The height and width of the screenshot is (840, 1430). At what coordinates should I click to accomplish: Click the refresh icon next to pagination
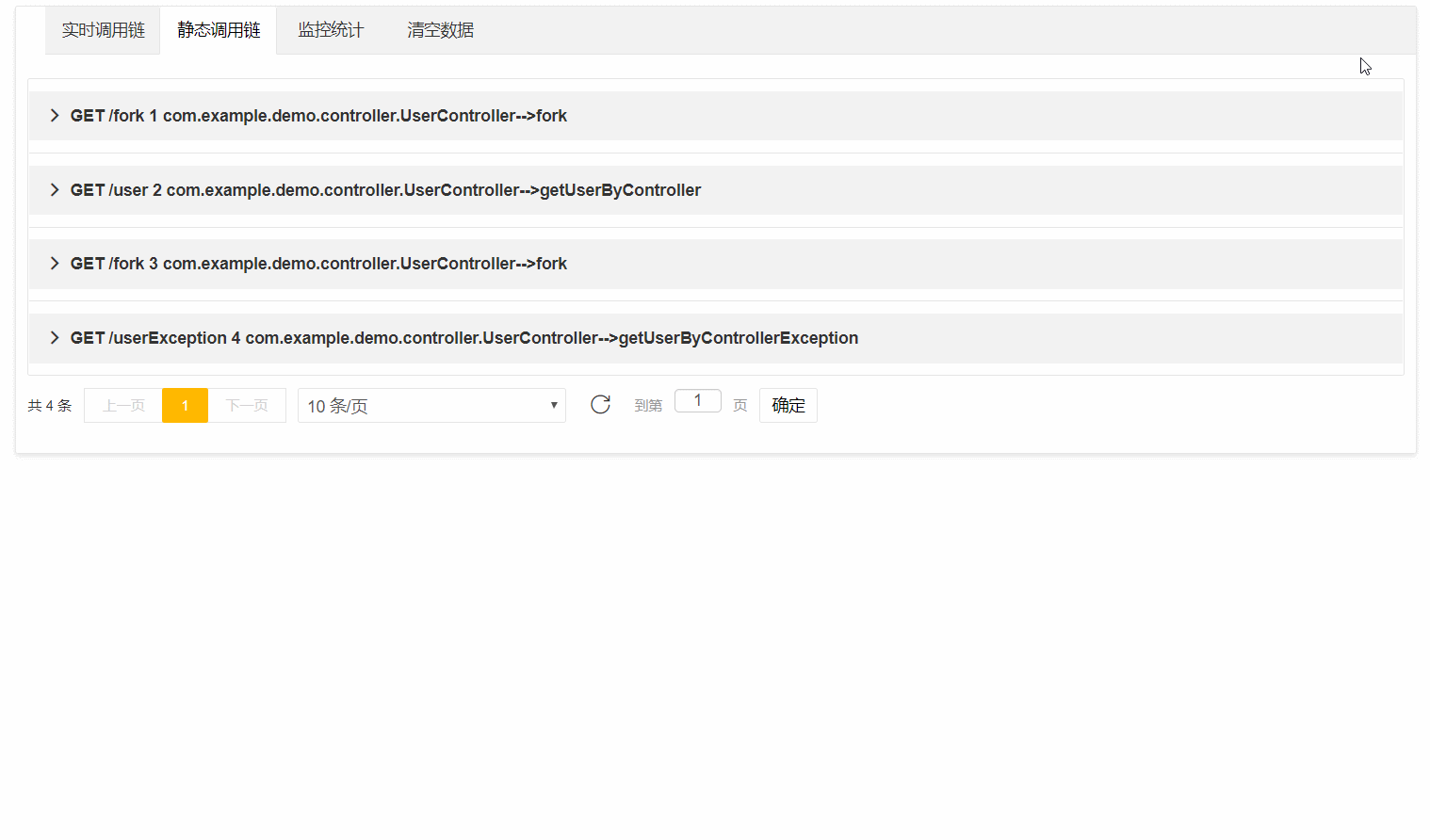point(600,404)
